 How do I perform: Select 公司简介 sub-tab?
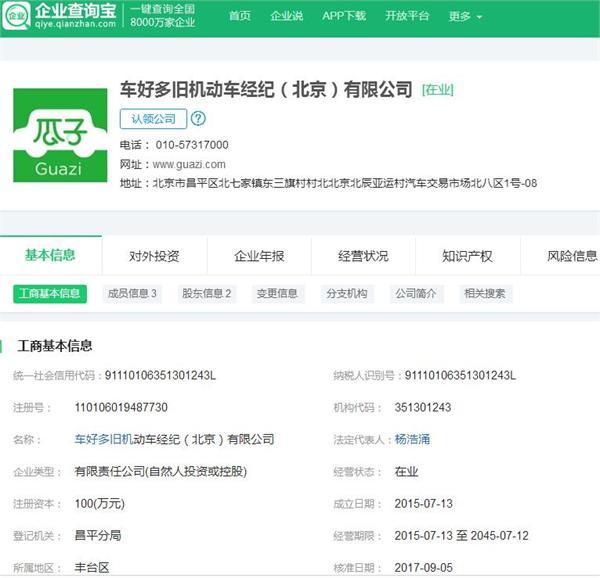click(416, 294)
